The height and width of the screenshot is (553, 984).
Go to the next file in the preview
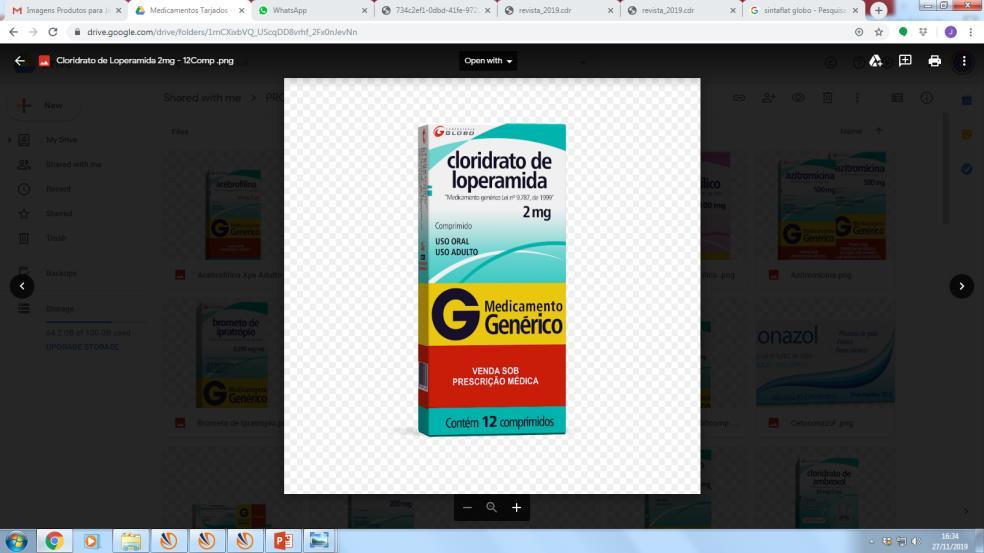(961, 286)
